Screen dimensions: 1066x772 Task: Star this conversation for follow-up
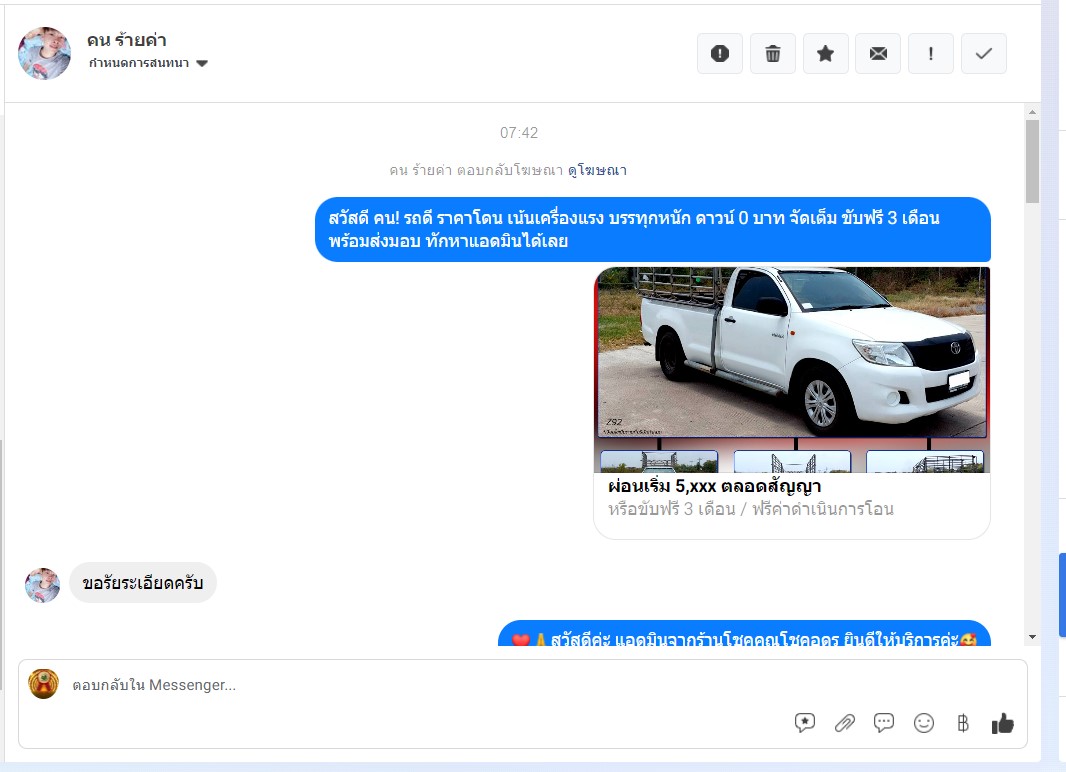point(826,54)
